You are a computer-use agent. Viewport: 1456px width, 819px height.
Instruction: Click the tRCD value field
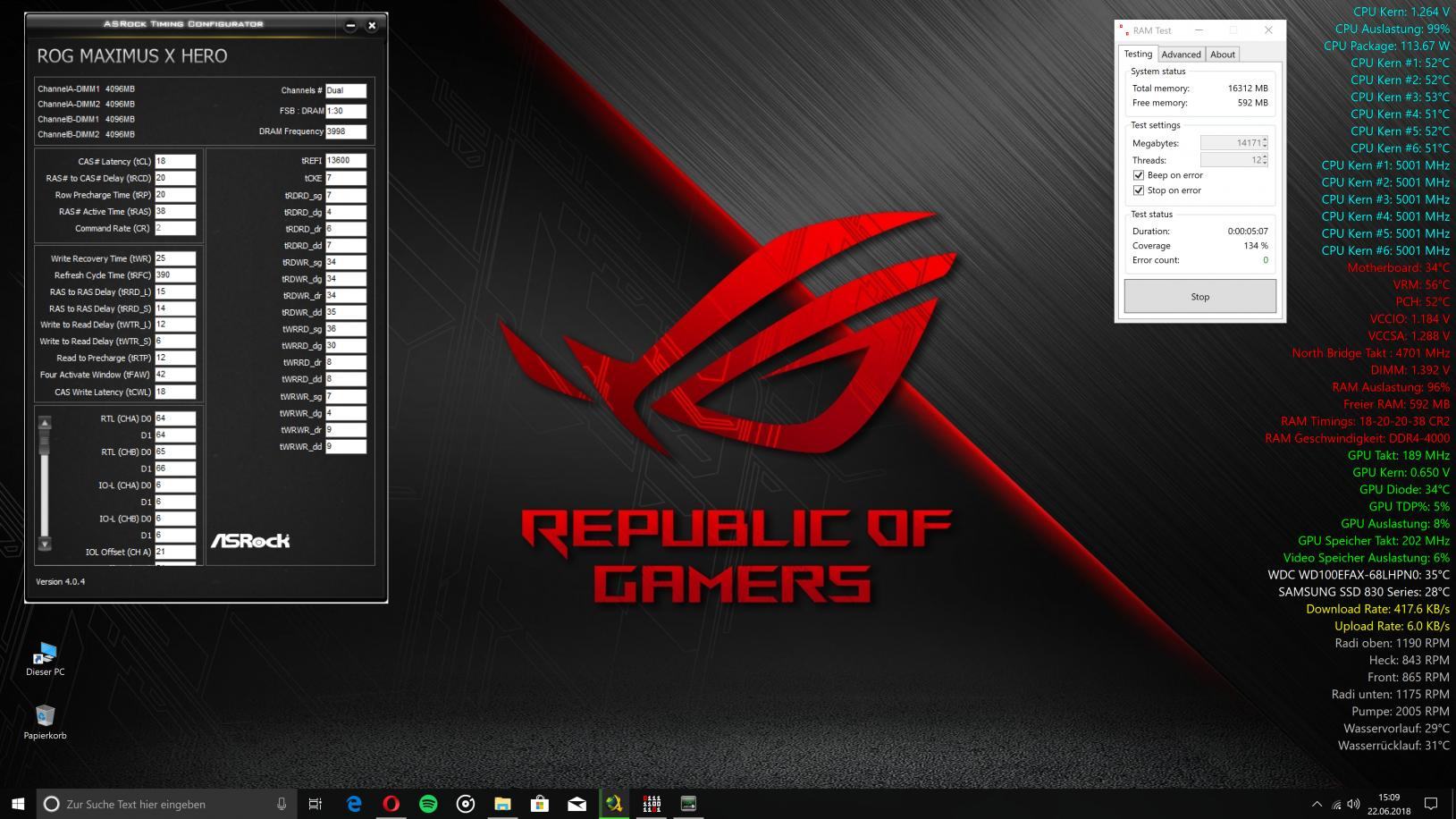click(x=175, y=178)
